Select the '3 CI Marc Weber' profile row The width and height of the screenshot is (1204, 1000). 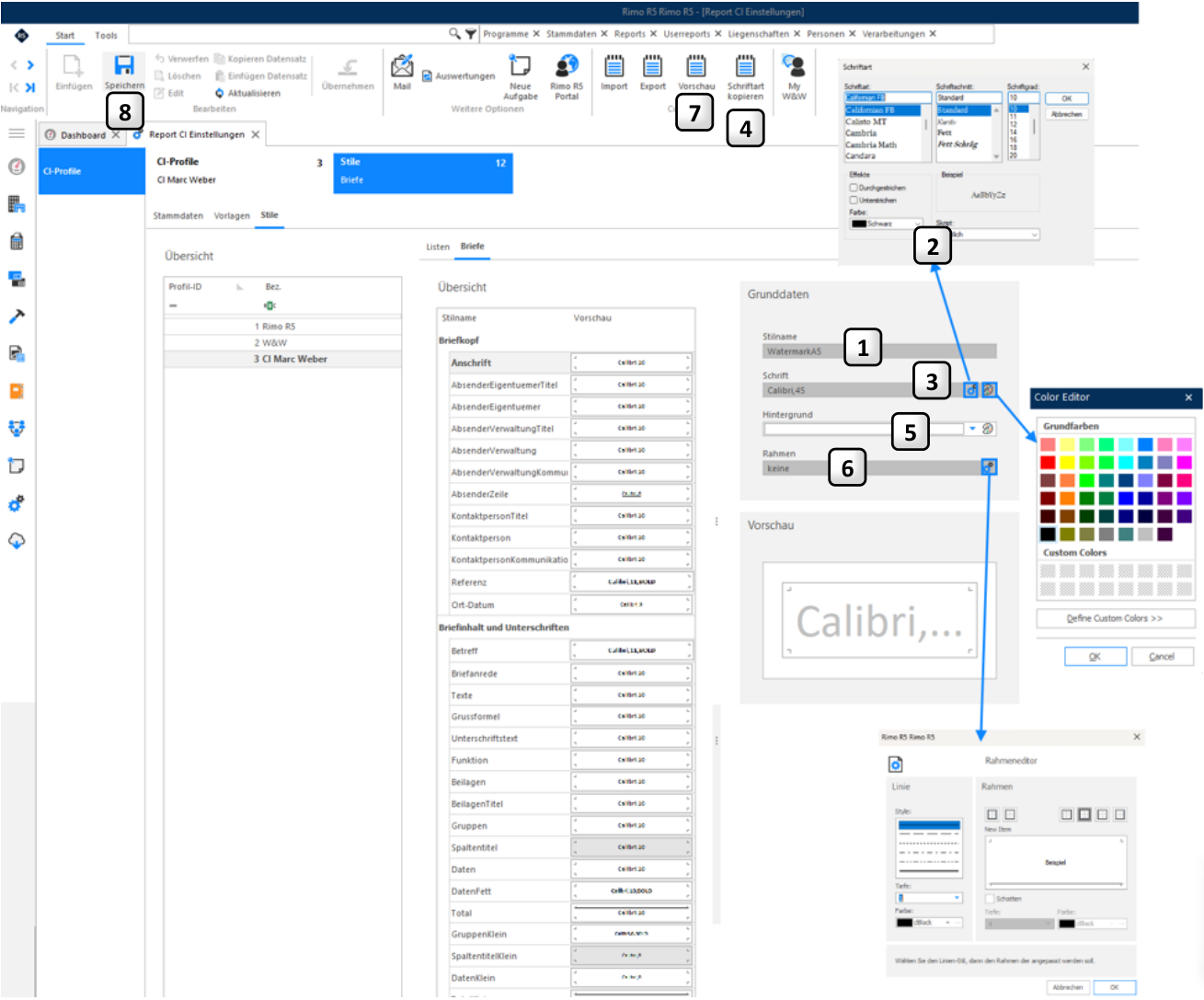[282, 359]
